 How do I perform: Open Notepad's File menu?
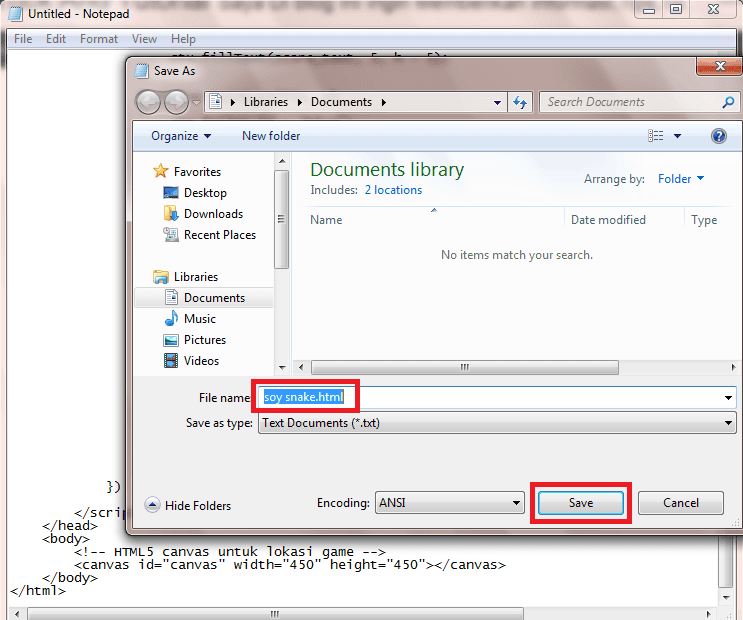[x=23, y=39]
